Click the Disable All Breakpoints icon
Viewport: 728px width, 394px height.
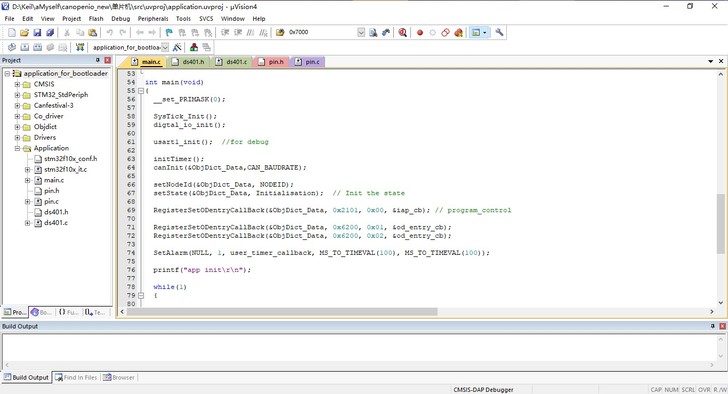(x=446, y=32)
